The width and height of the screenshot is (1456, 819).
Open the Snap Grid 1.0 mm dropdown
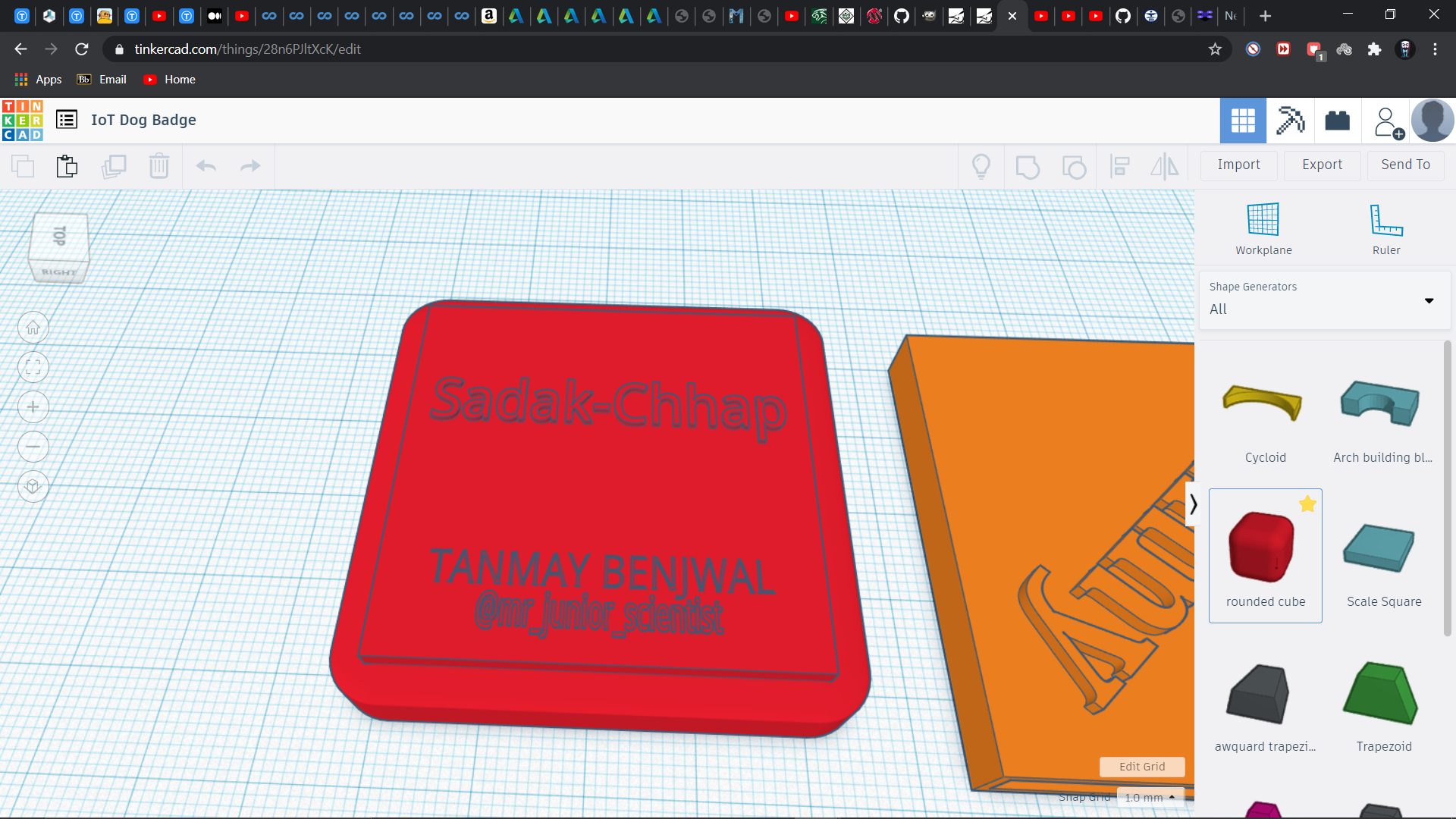[1150, 797]
